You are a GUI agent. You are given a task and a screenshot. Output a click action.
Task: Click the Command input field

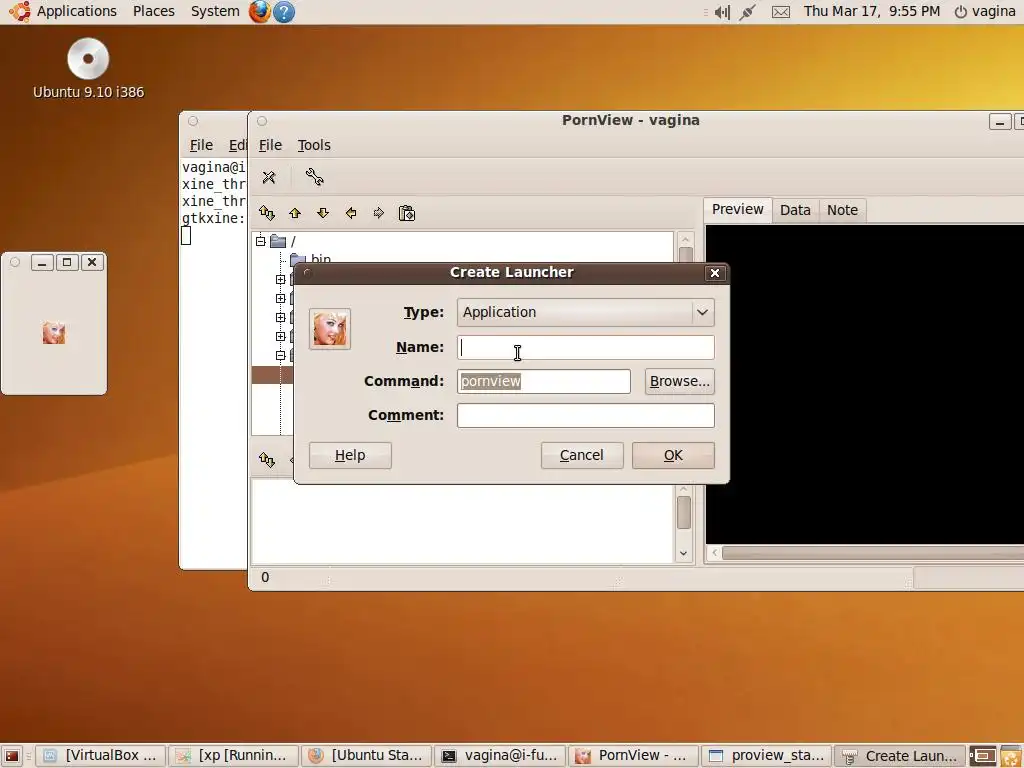544,381
